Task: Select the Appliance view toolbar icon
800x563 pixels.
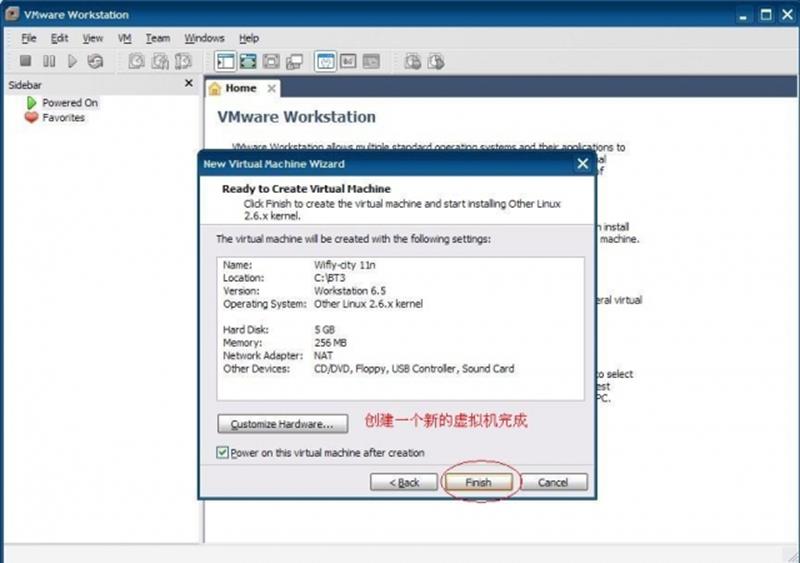Action: click(x=348, y=61)
